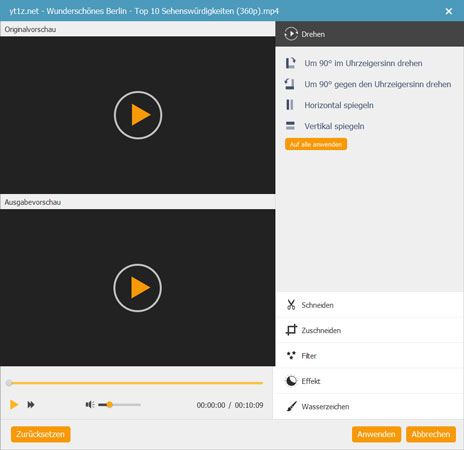Open the Wasserzeichen section

point(370,406)
